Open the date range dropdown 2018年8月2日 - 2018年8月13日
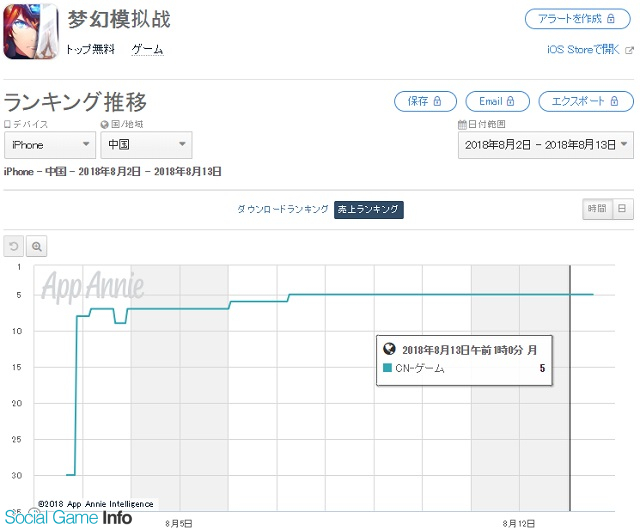This screenshot has width=640, height=530. (x=546, y=145)
